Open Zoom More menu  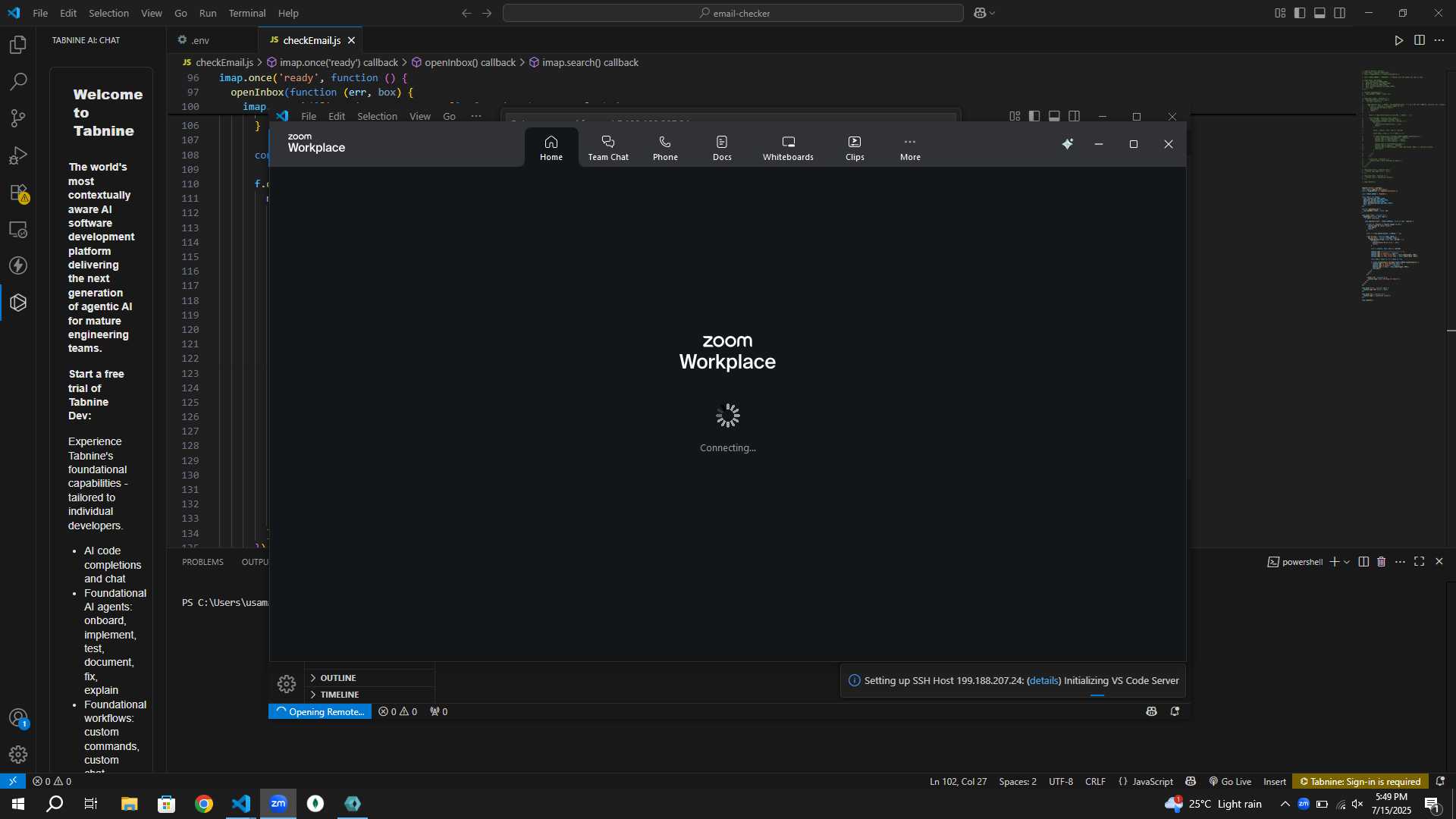910,147
